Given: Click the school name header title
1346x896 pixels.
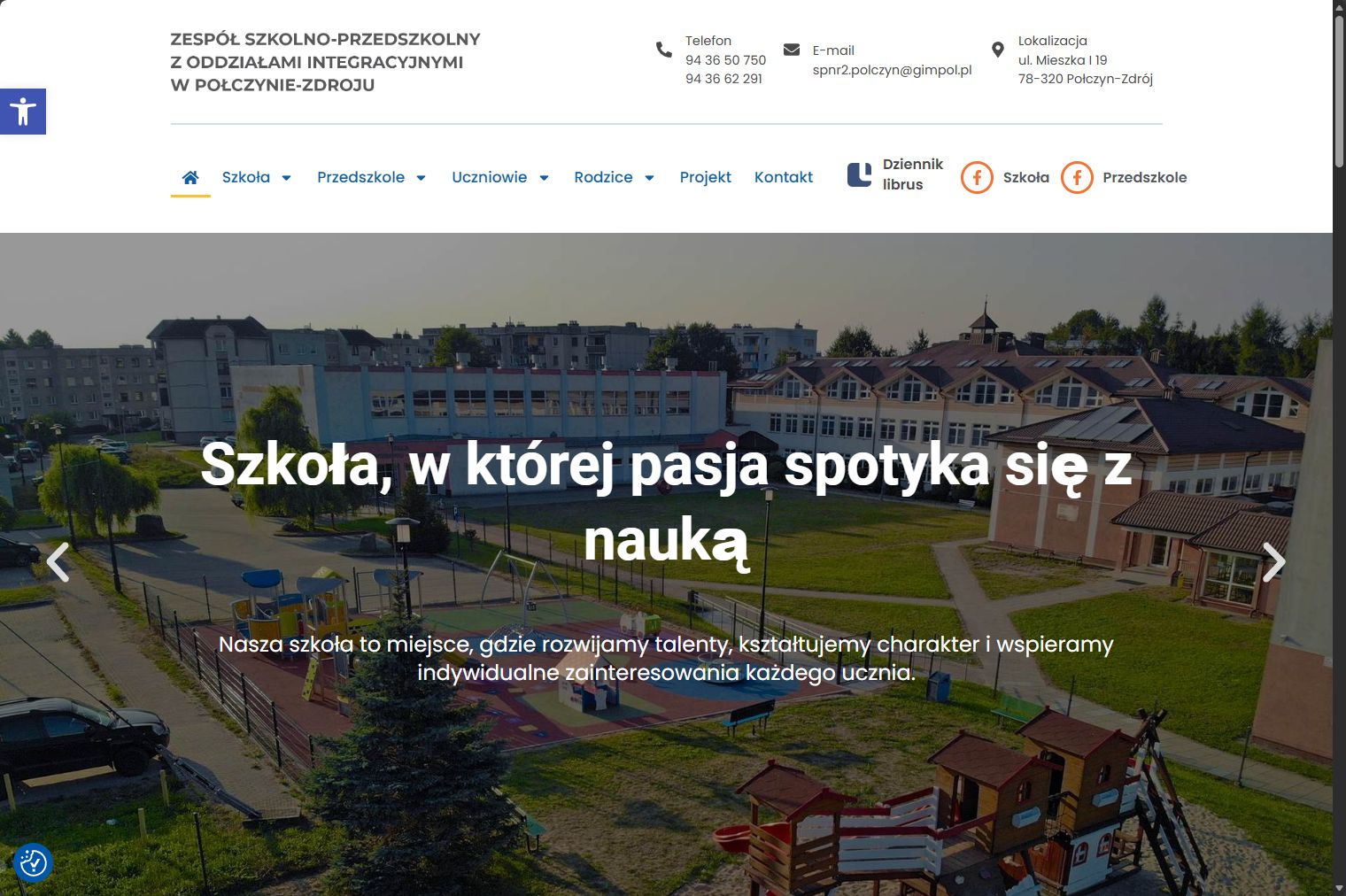Looking at the screenshot, I should 325,62.
